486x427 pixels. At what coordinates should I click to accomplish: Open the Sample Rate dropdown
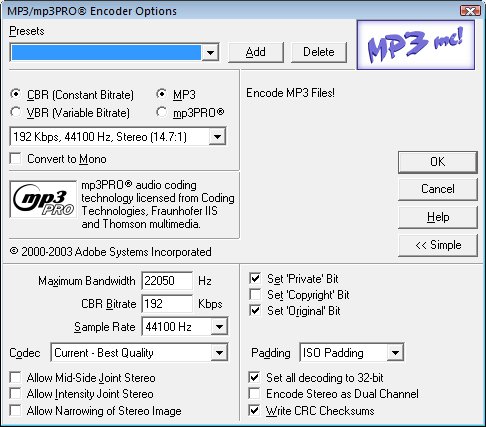click(x=219, y=326)
